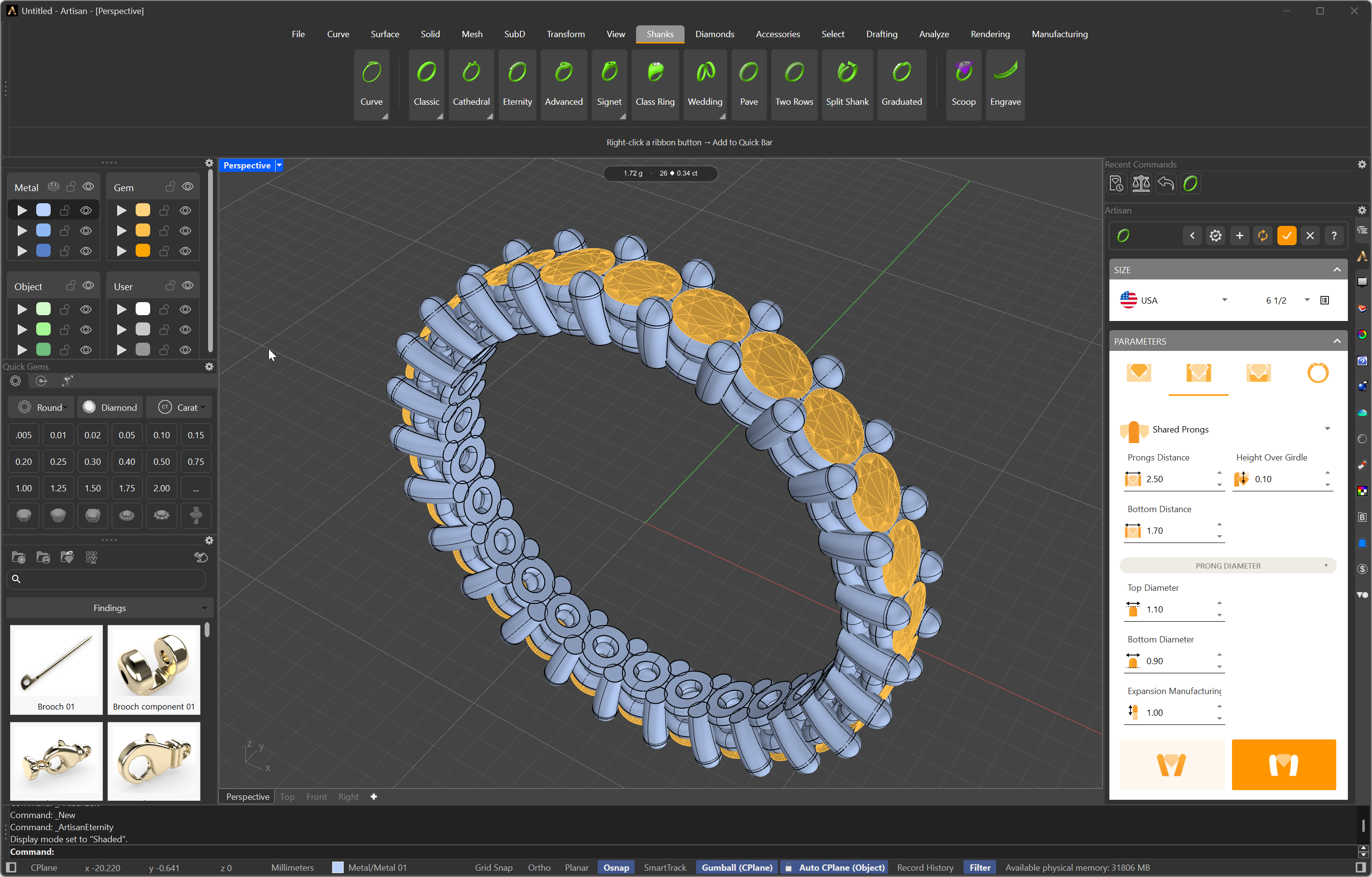The height and width of the screenshot is (877, 1372).
Task: Open the Round gem shape dropdown
Action: coord(42,407)
